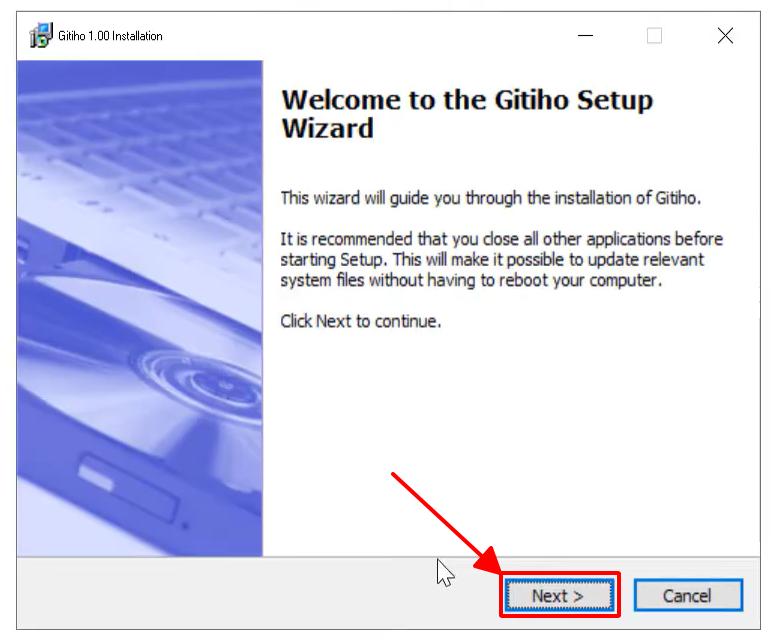Click the disabled maximize box

pyautogui.click(x=654, y=36)
